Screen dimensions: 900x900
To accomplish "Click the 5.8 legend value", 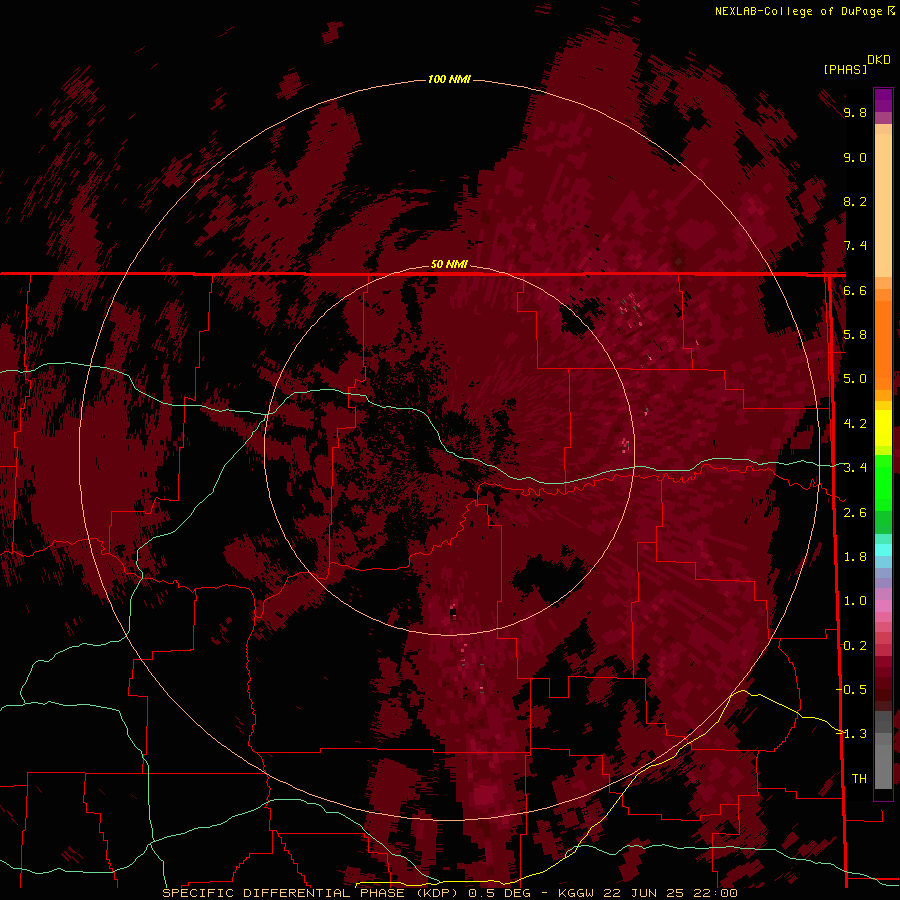I will click(x=855, y=335).
